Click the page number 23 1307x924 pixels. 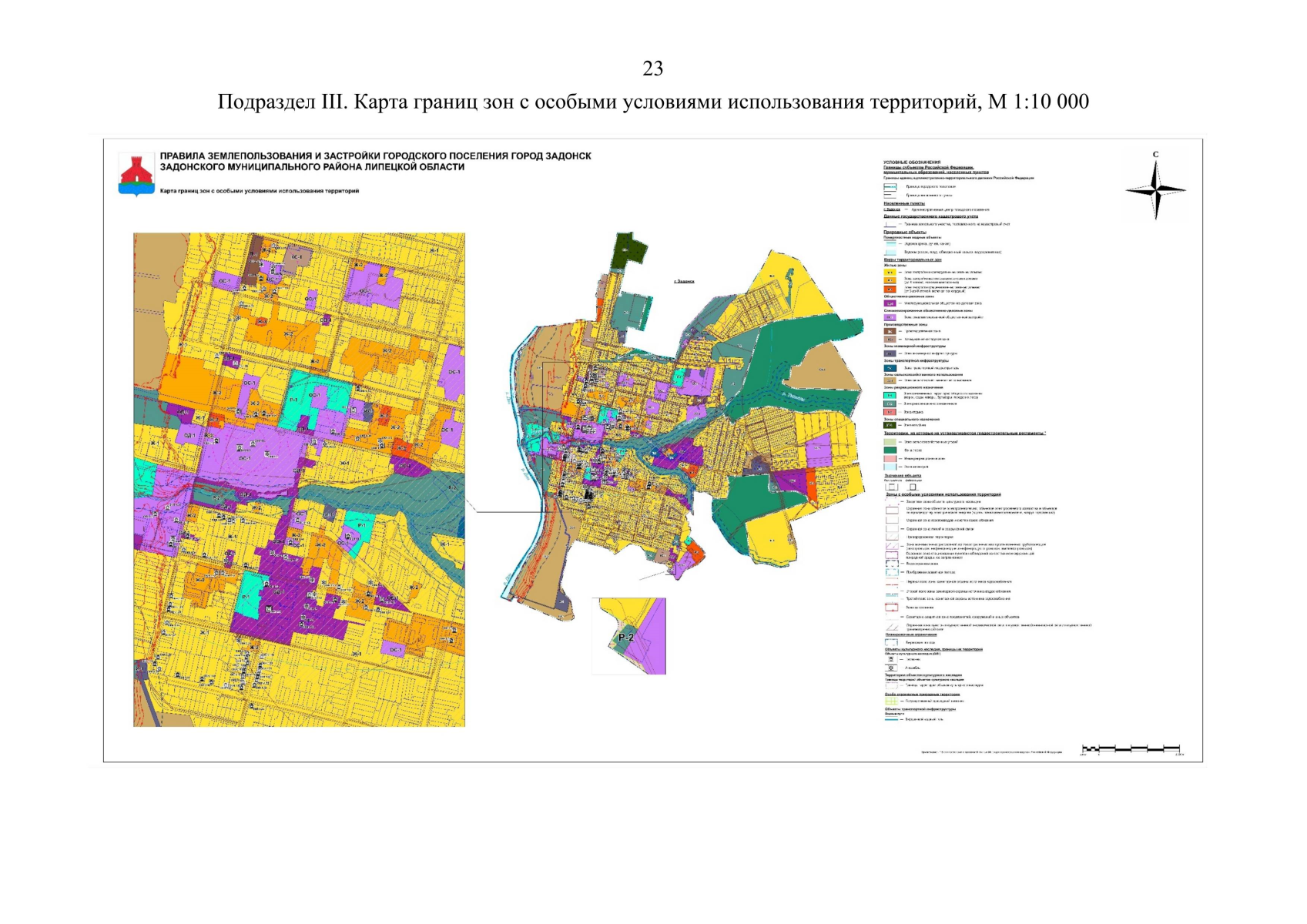[x=652, y=69]
